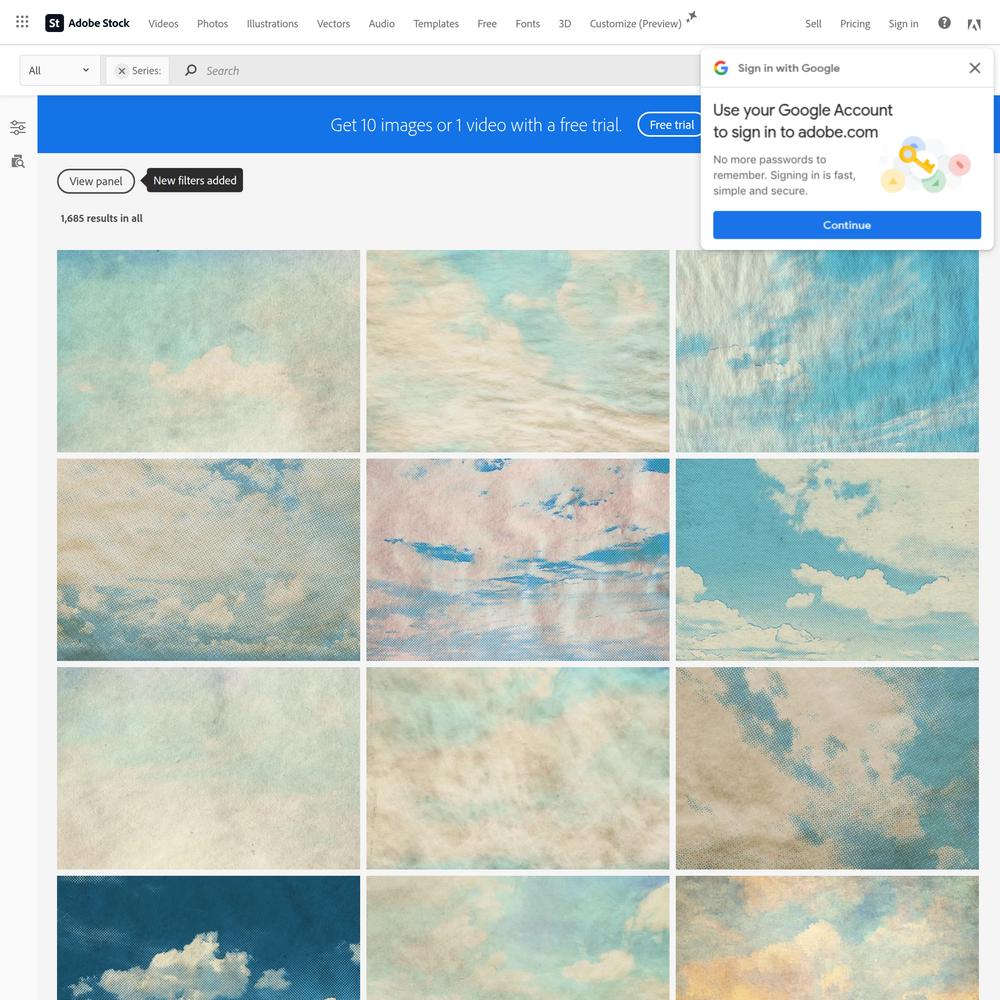The width and height of the screenshot is (1000, 1000).
Task: Open the filters sliders icon in sidebar
Action: 18,128
